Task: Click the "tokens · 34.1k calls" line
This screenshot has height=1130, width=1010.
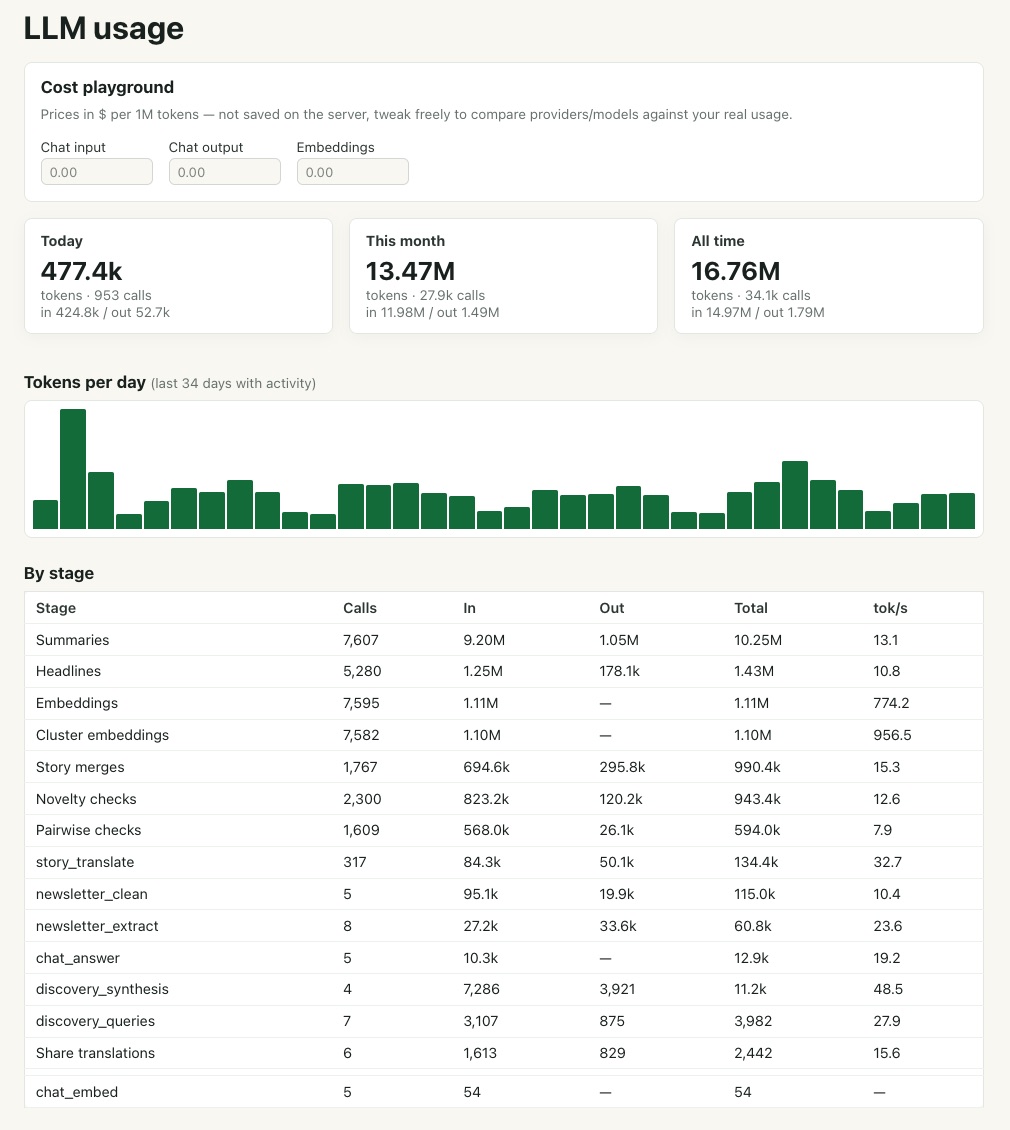Action: [x=750, y=295]
